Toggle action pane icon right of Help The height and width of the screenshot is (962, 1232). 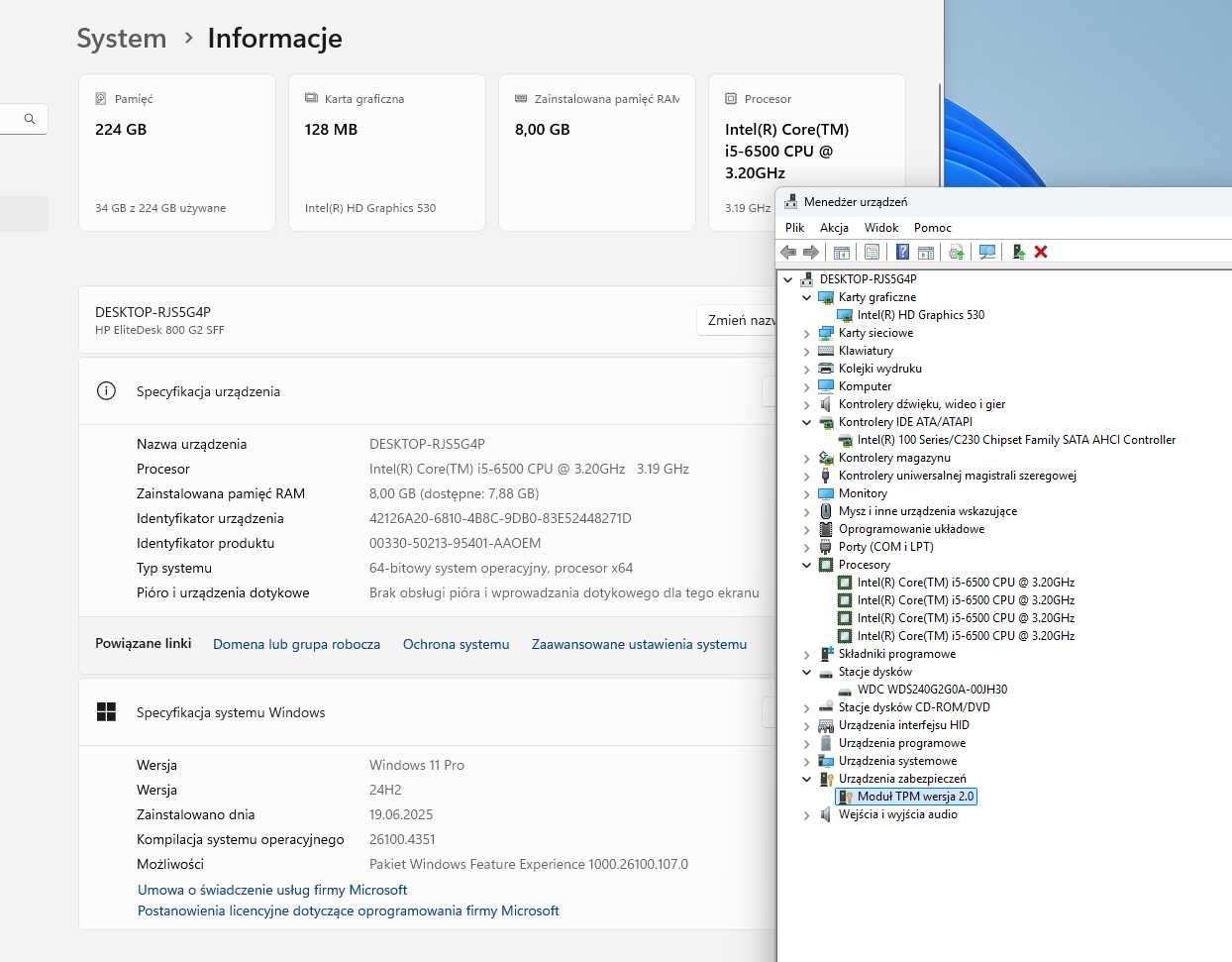926,252
